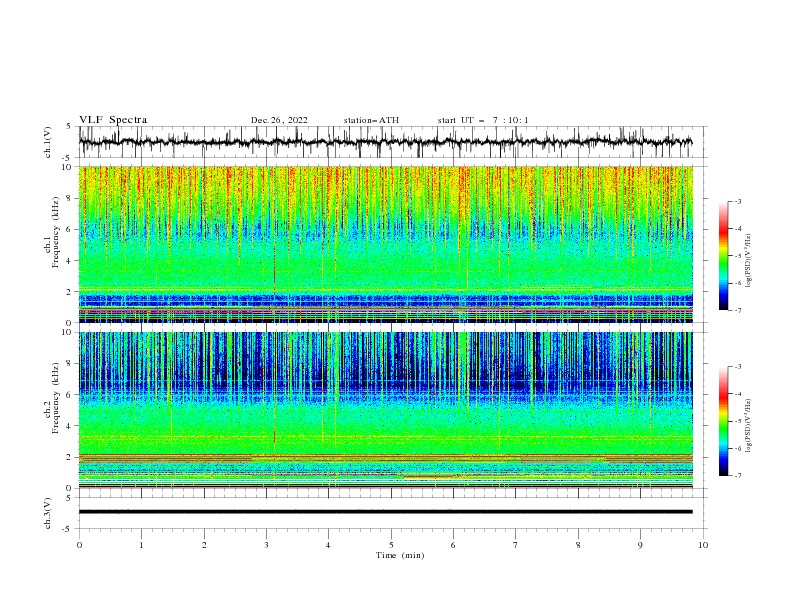Click the x-axis tick label "6"

coord(453,545)
